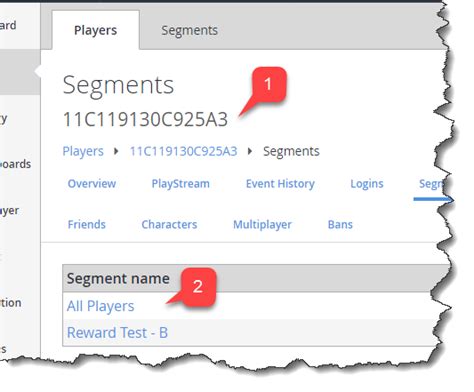474x392 pixels.
Task: Click the red callout marker 1
Action: [x=269, y=84]
